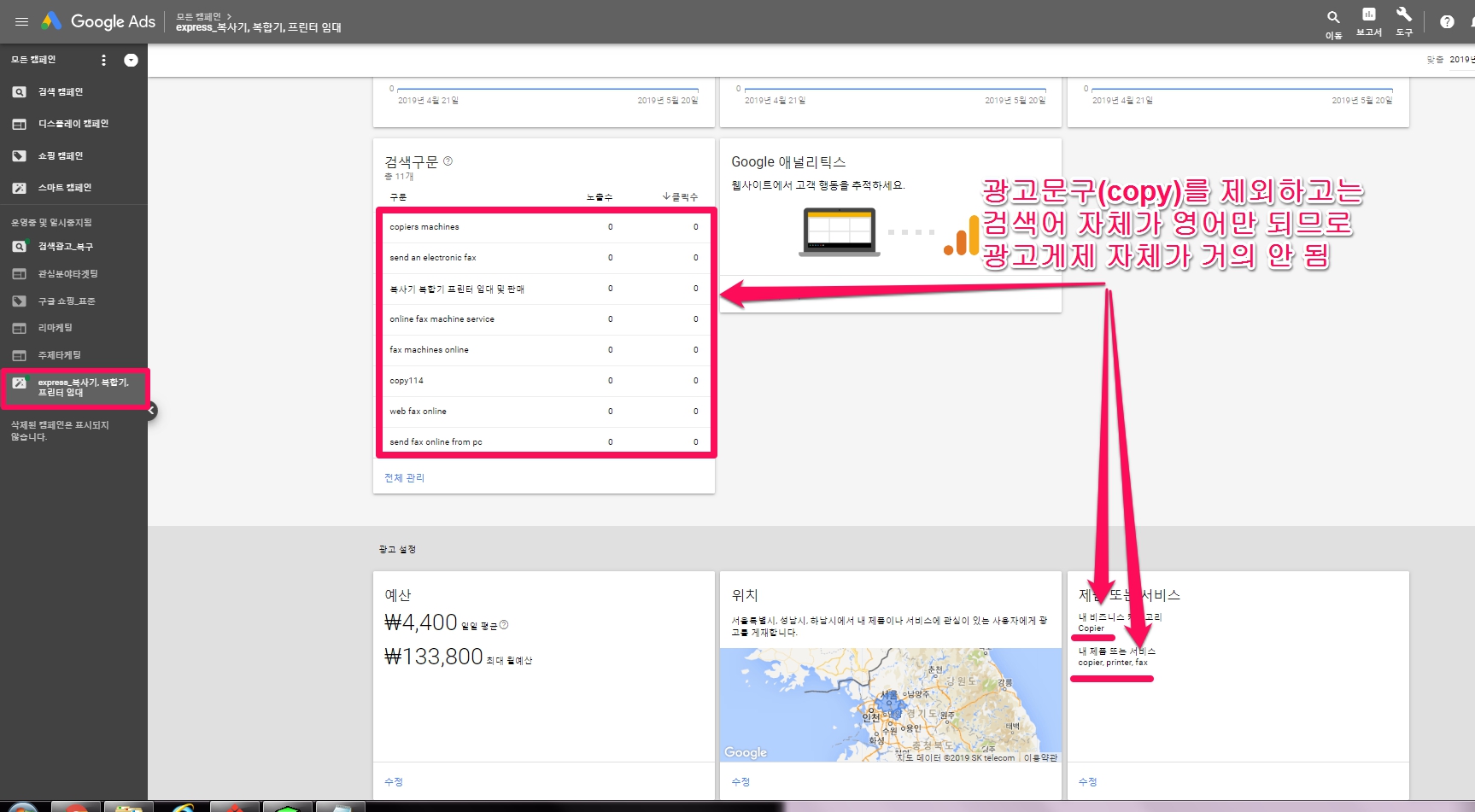Screen dimensions: 1475x812
Task: Open the search (이동) magnifier icon
Action: point(1333,18)
